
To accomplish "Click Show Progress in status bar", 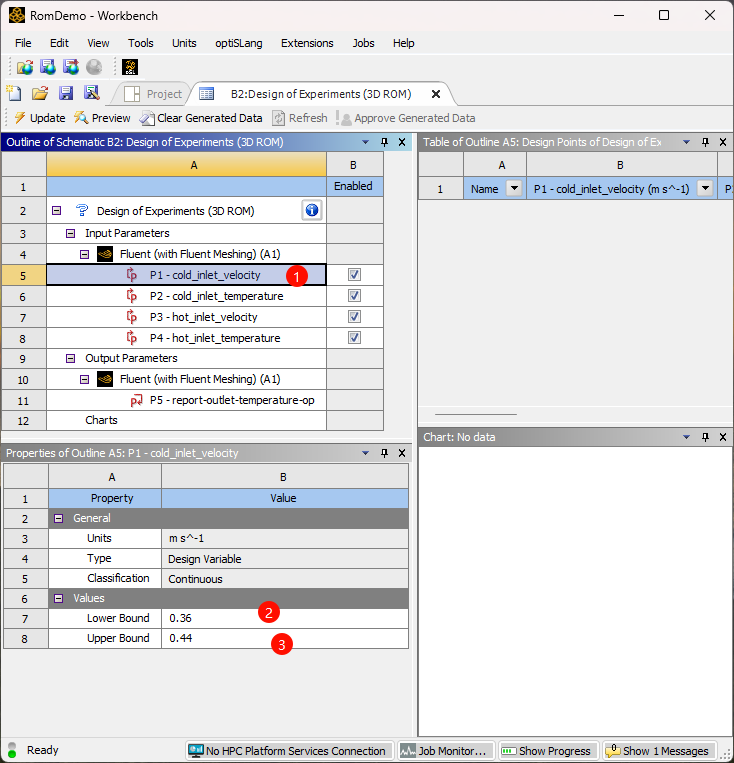I will pyautogui.click(x=548, y=751).
